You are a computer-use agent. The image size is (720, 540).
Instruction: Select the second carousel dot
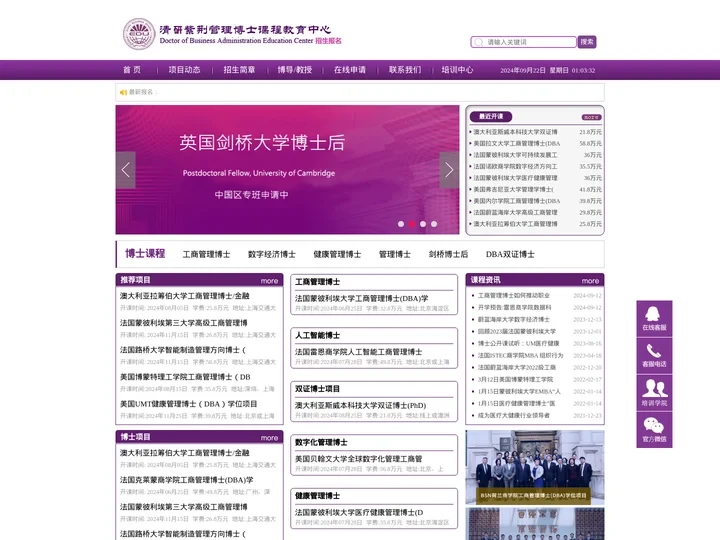pos(412,224)
